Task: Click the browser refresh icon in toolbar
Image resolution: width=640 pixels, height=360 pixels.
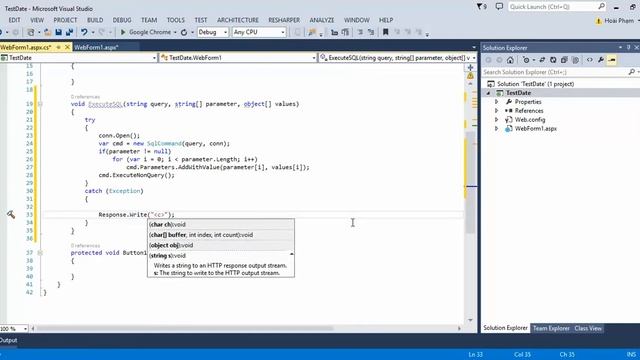Action: [x=184, y=32]
